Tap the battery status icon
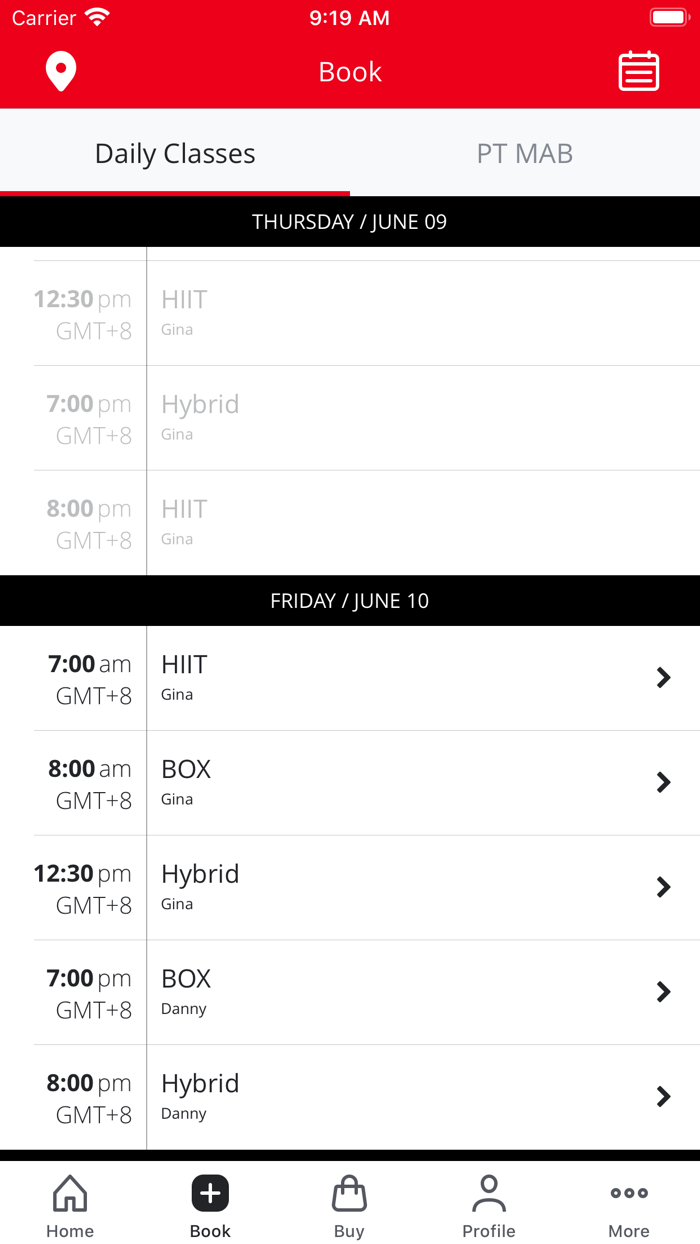 pyautogui.click(x=667, y=18)
